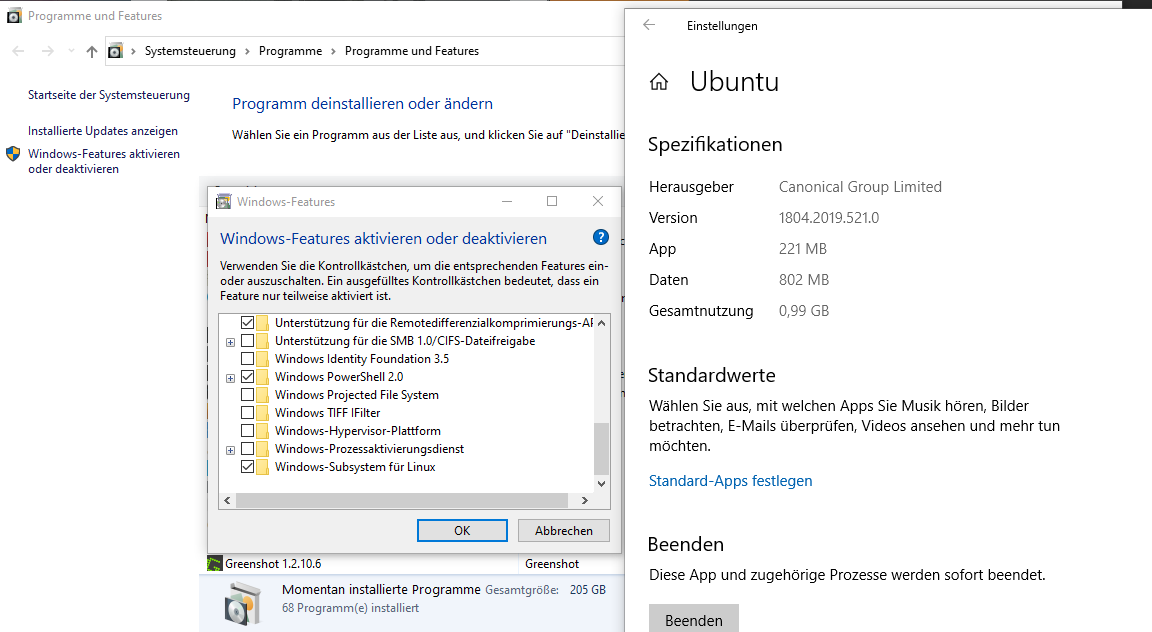Screen dimensions: 1152x632
Task: Click folder icon of Windows PowerShell 2.0
Action: coord(262,377)
